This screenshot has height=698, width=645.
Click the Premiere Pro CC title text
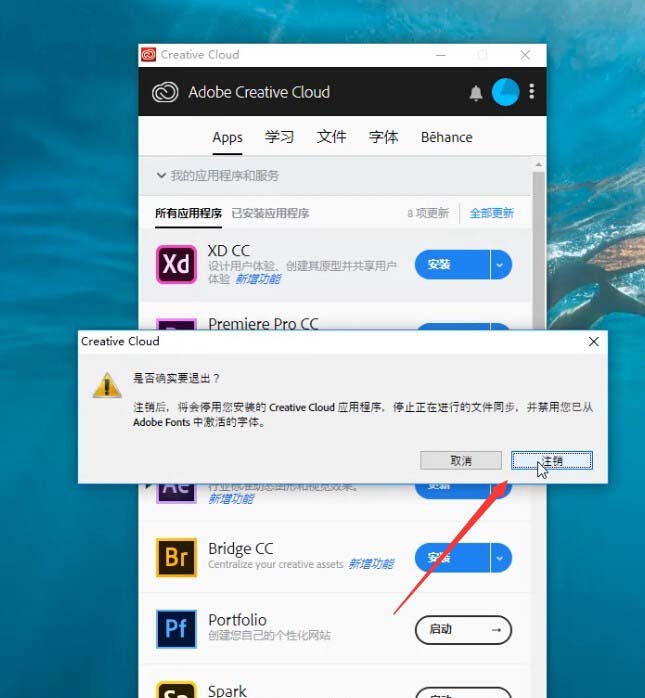pos(264,323)
